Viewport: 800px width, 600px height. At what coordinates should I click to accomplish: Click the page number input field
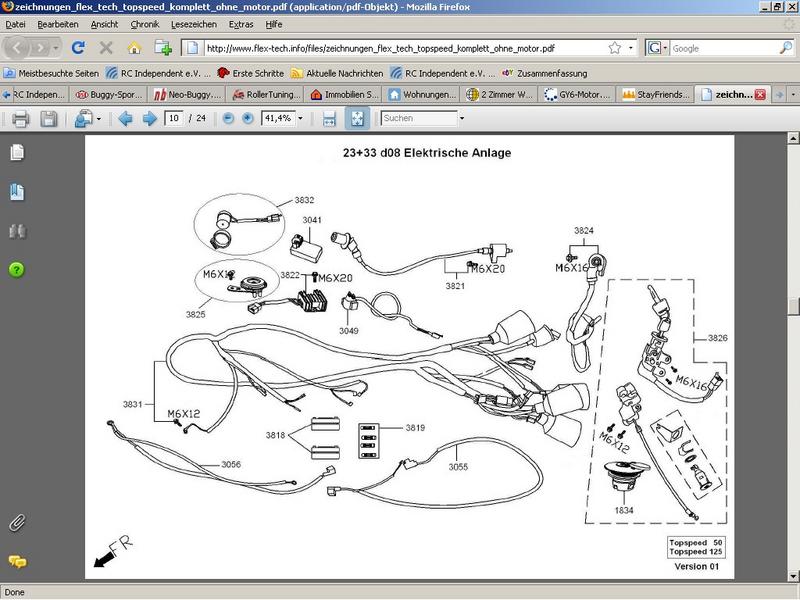click(174, 119)
